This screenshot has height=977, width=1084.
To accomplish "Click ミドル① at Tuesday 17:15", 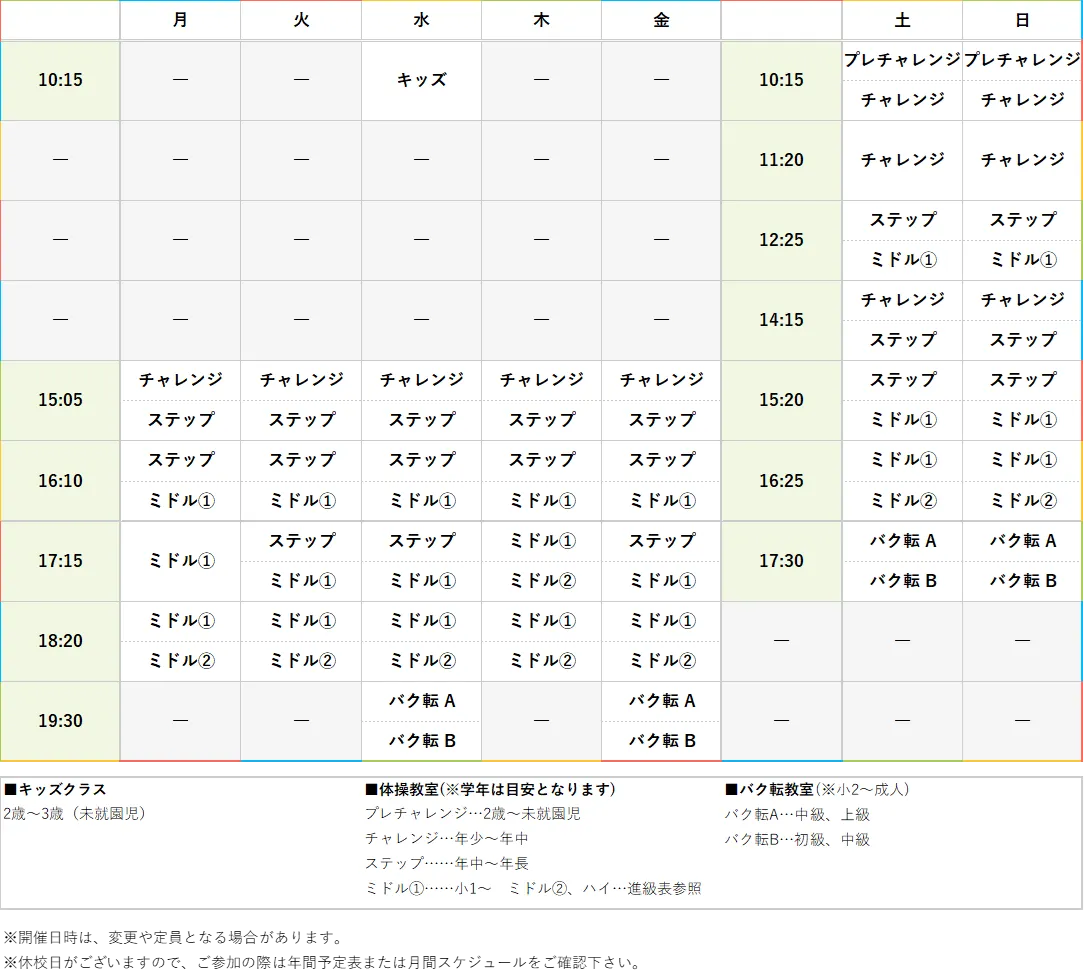I will pos(300,580).
